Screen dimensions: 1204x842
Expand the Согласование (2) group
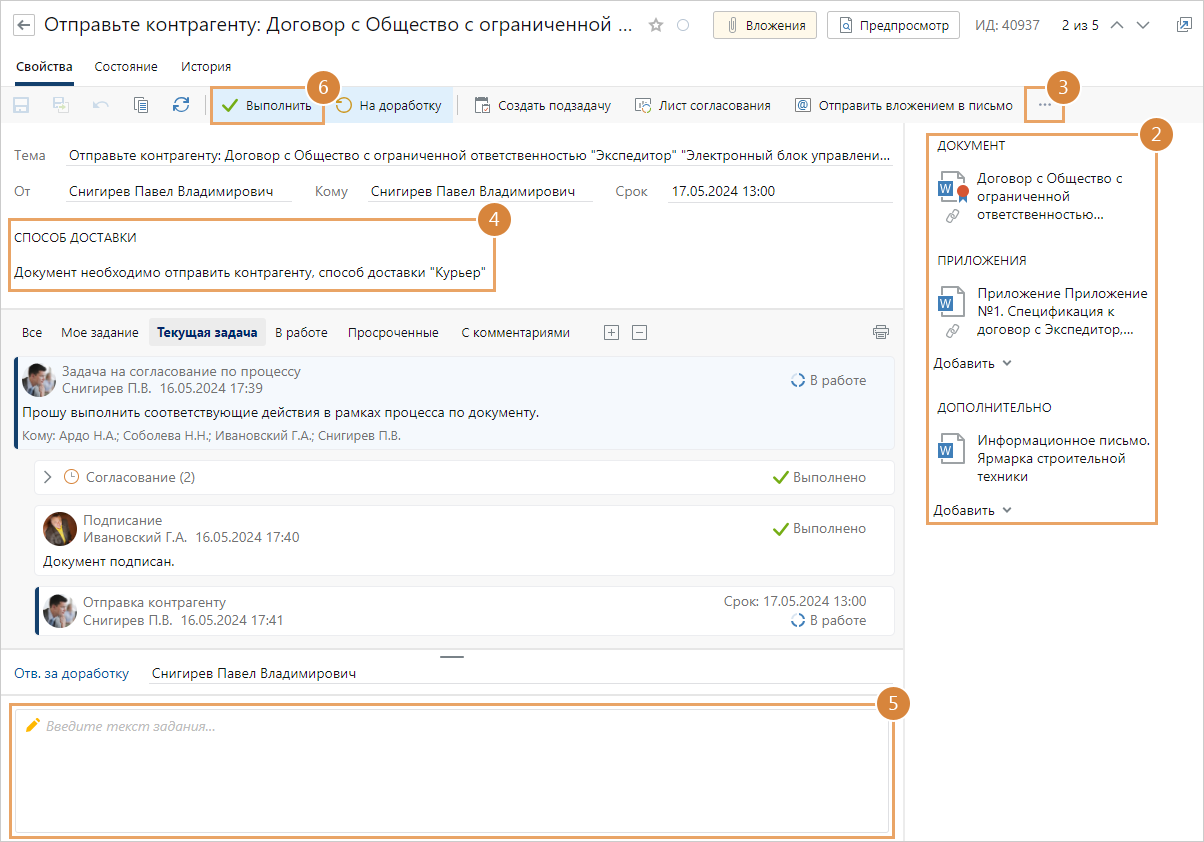coord(47,477)
